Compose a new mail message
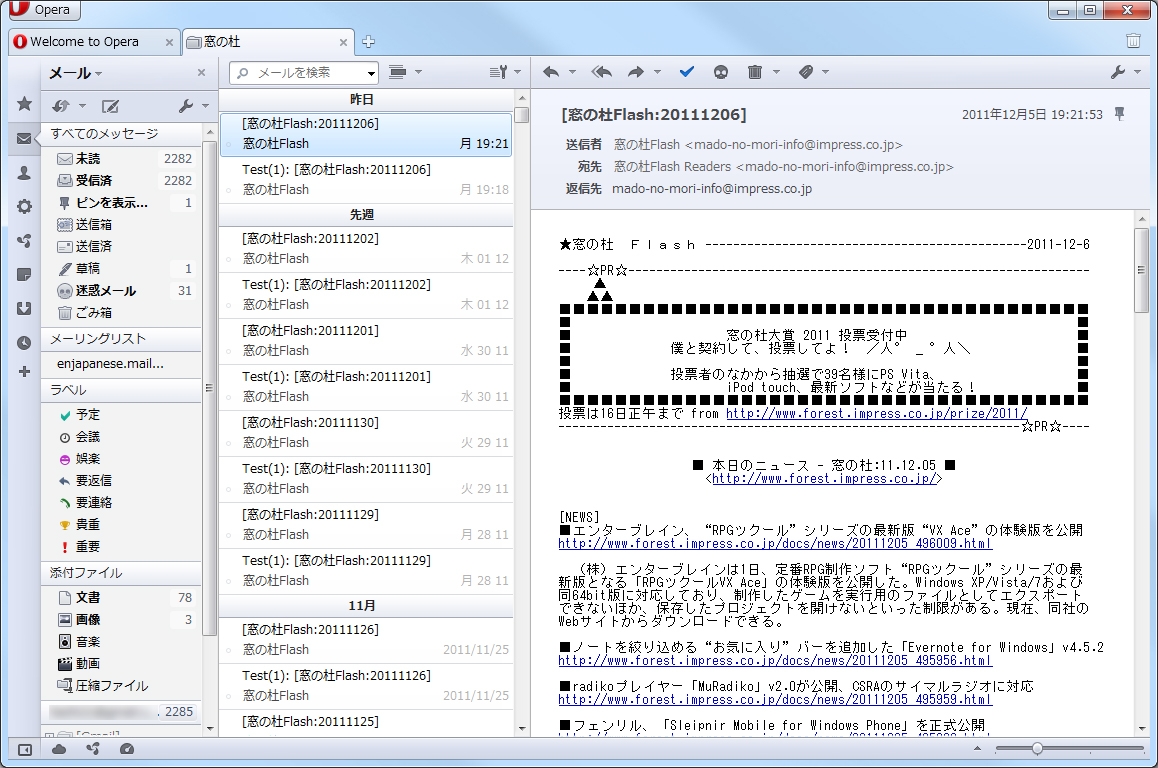 point(111,105)
